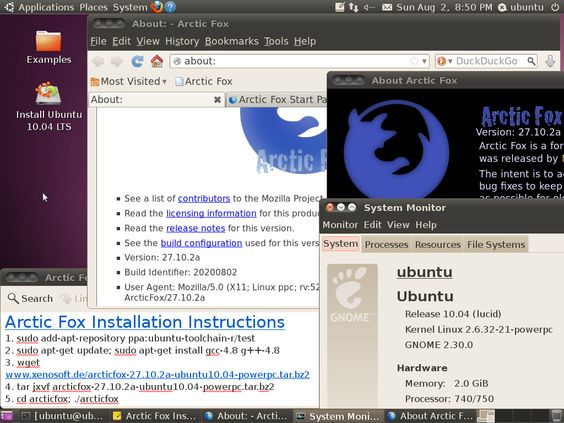Click the Search icon in Arctic Fox notes window

[x=30, y=298]
